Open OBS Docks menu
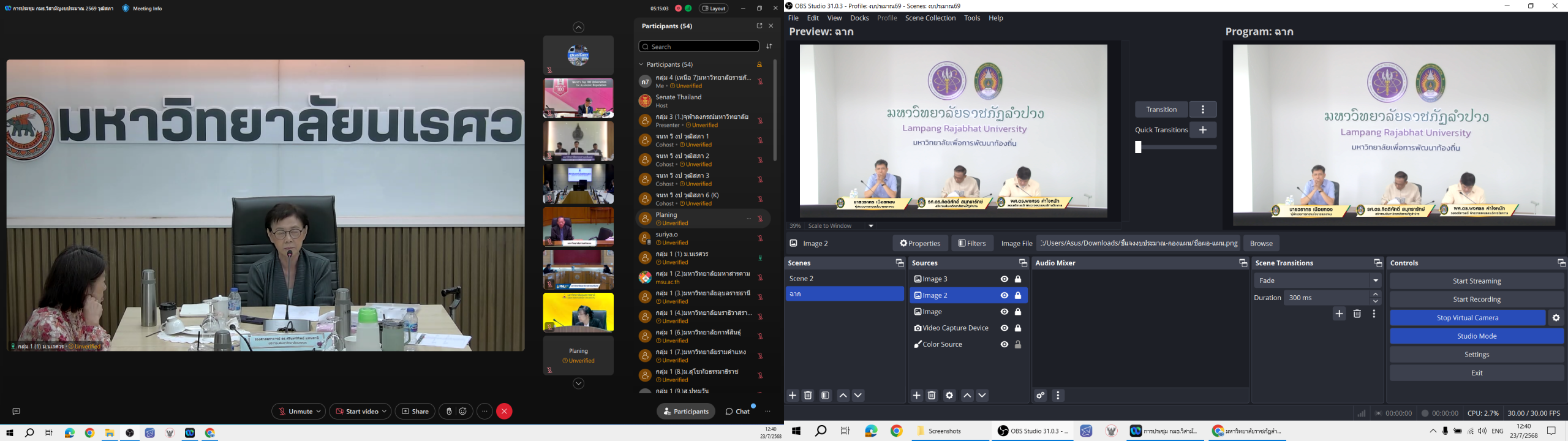 pyautogui.click(x=859, y=18)
